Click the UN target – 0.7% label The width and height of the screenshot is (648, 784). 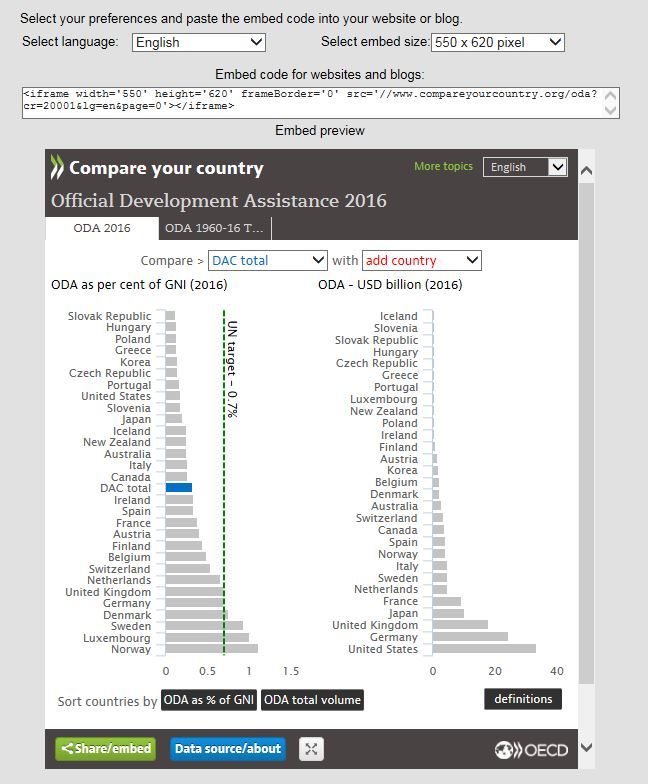[x=232, y=369]
